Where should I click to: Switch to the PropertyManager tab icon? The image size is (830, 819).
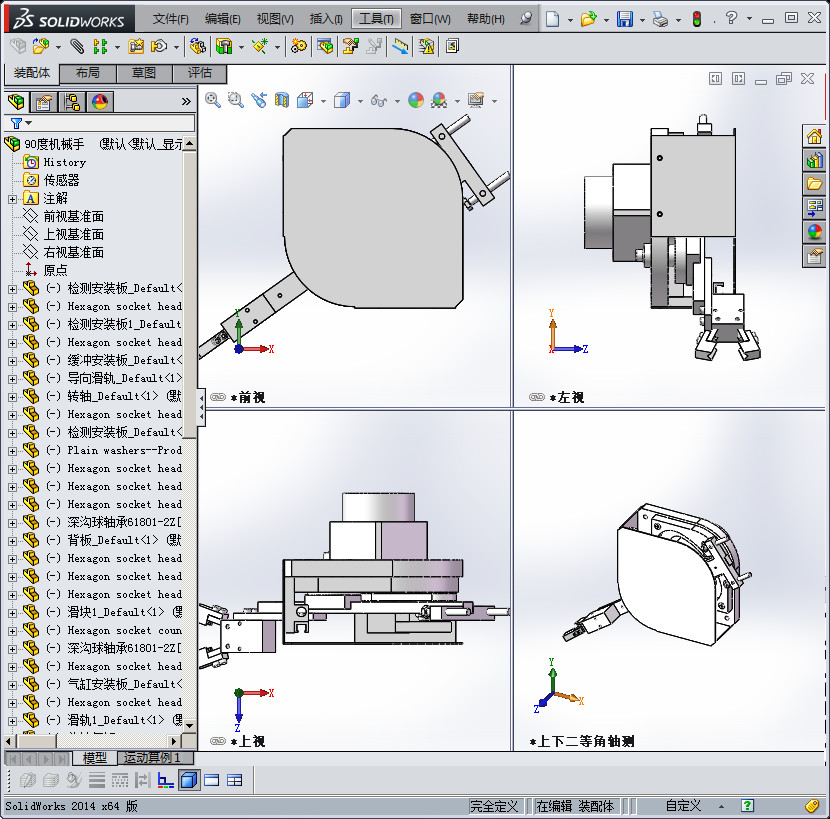43,102
